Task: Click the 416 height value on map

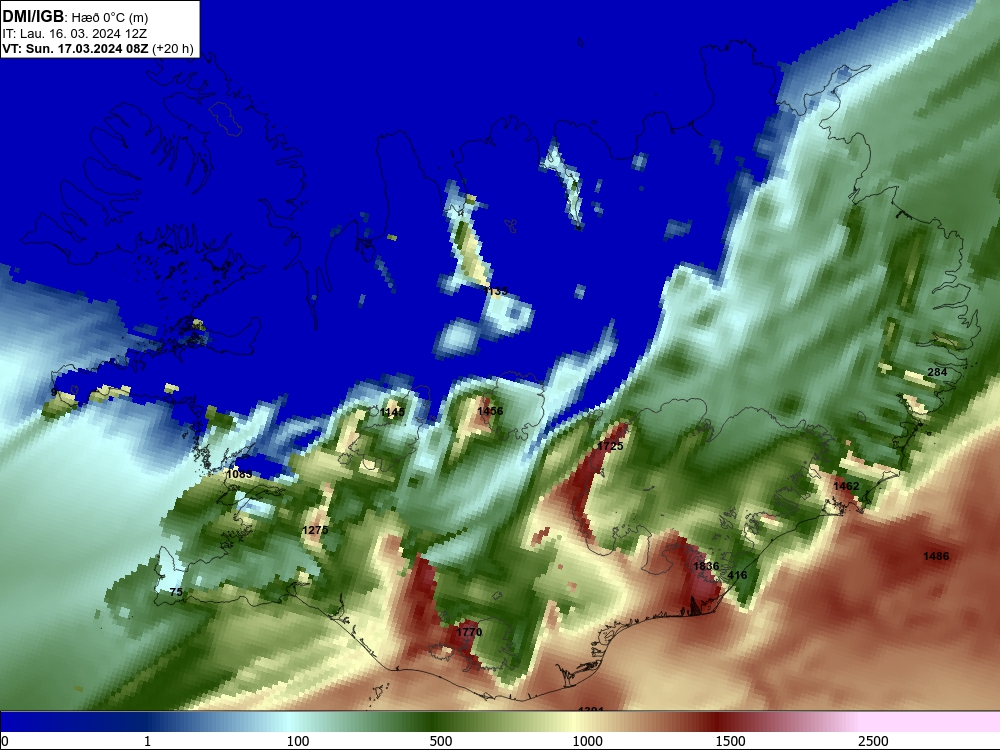Action: pos(737,575)
